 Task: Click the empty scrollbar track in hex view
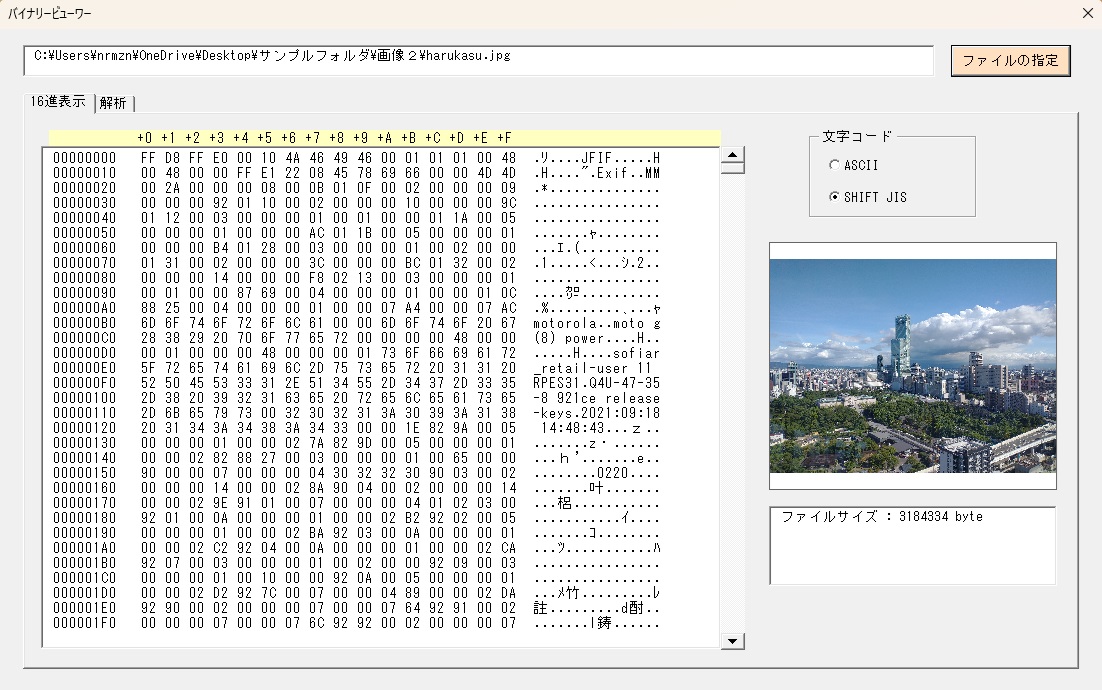[733, 400]
